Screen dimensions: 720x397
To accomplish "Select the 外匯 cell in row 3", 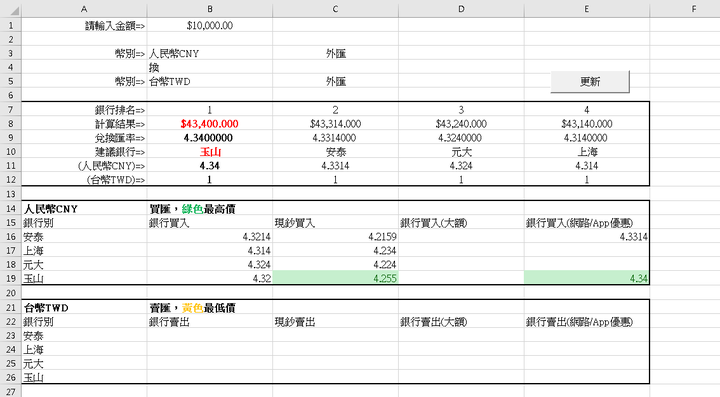I will pos(335,54).
